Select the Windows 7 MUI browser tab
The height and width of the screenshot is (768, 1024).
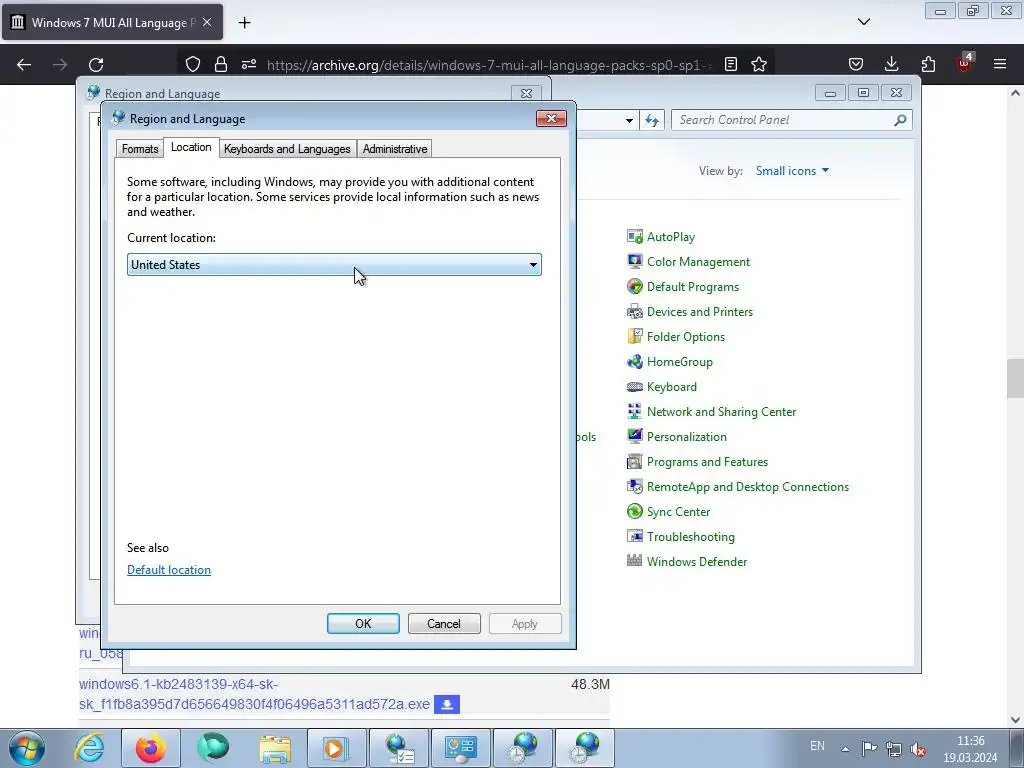tap(112, 22)
